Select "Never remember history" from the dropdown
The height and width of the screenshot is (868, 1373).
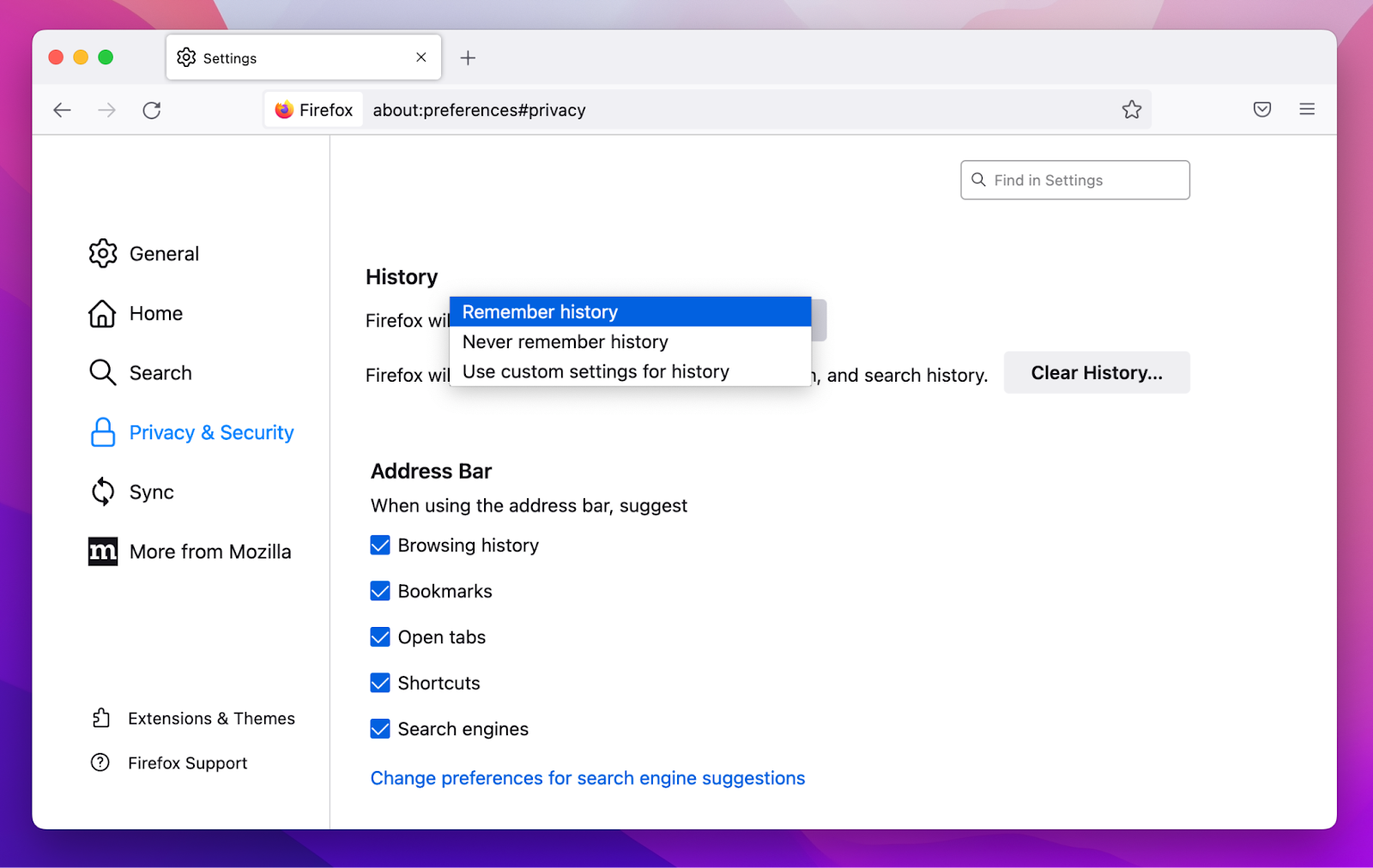(564, 341)
